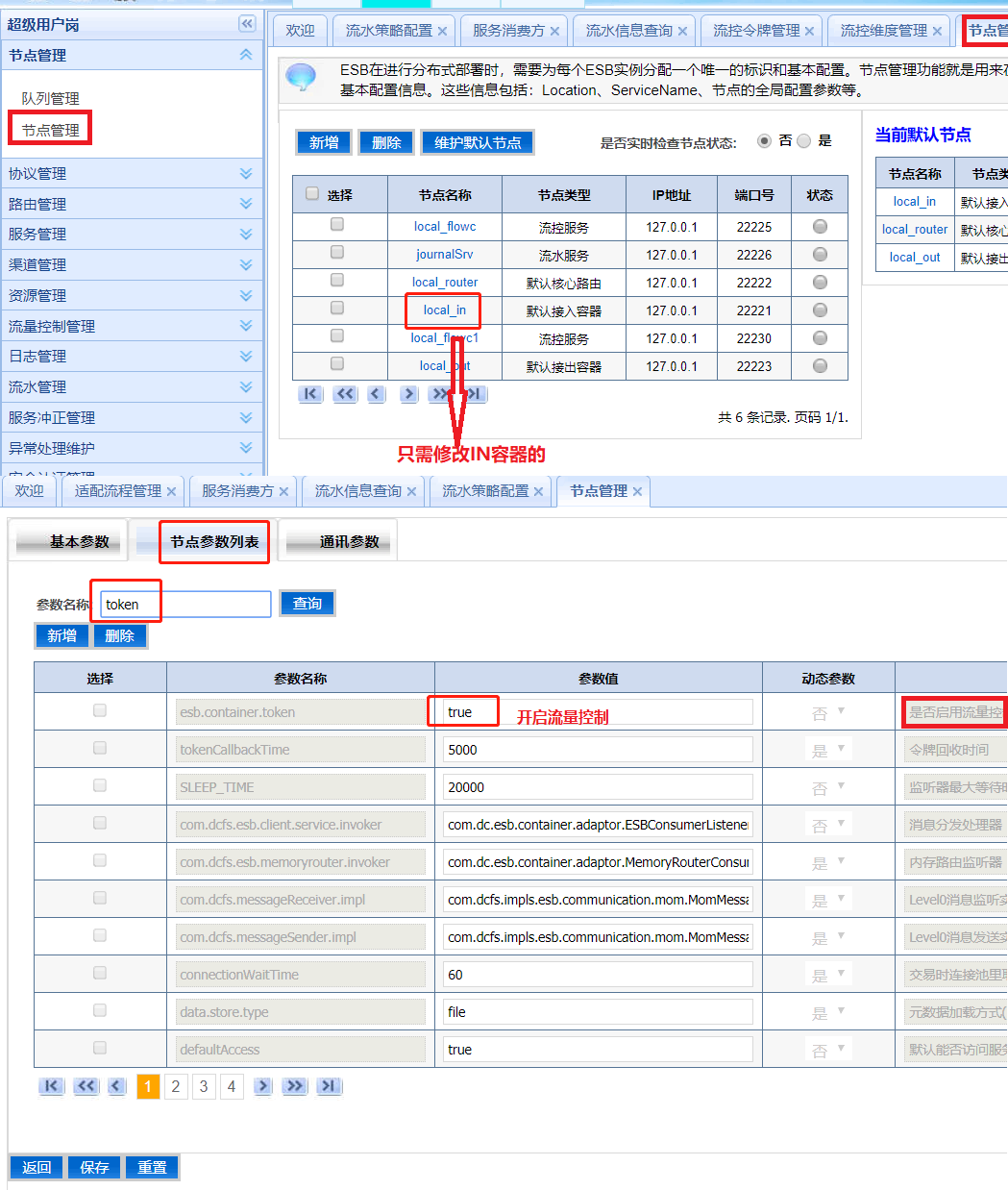Close the 流水策略配置 tab in top bar
Screen dimensions: 1008x1190
[442, 32]
